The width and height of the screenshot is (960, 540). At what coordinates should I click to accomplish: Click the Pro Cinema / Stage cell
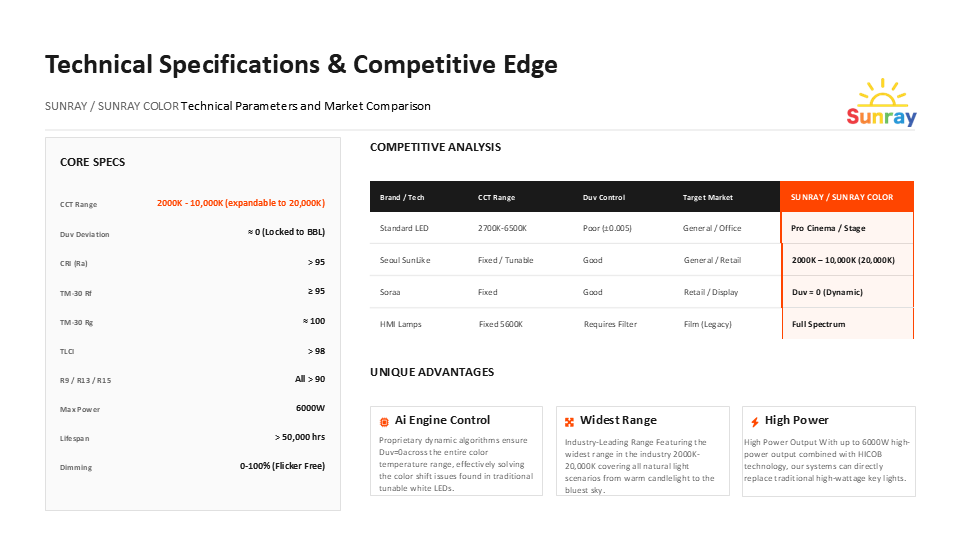coord(828,228)
